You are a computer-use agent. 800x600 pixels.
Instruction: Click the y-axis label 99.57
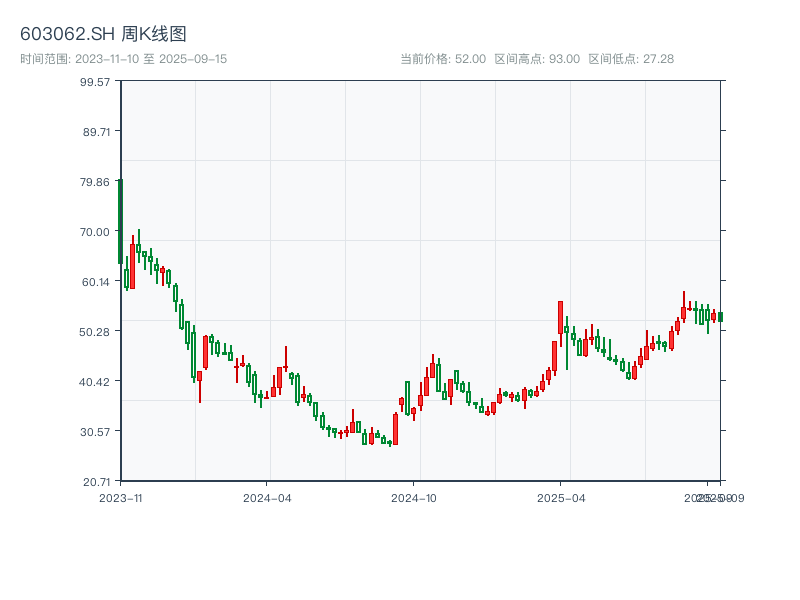coord(95,82)
